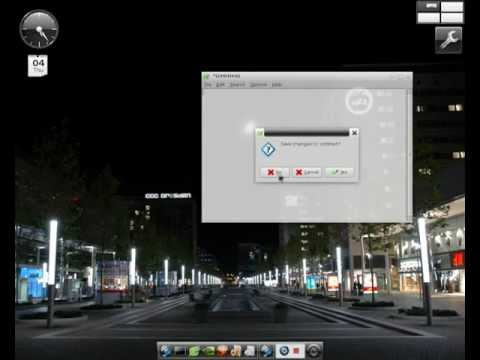The image size is (480, 360).
Task: Open the music note dock icon
Action: point(236,351)
